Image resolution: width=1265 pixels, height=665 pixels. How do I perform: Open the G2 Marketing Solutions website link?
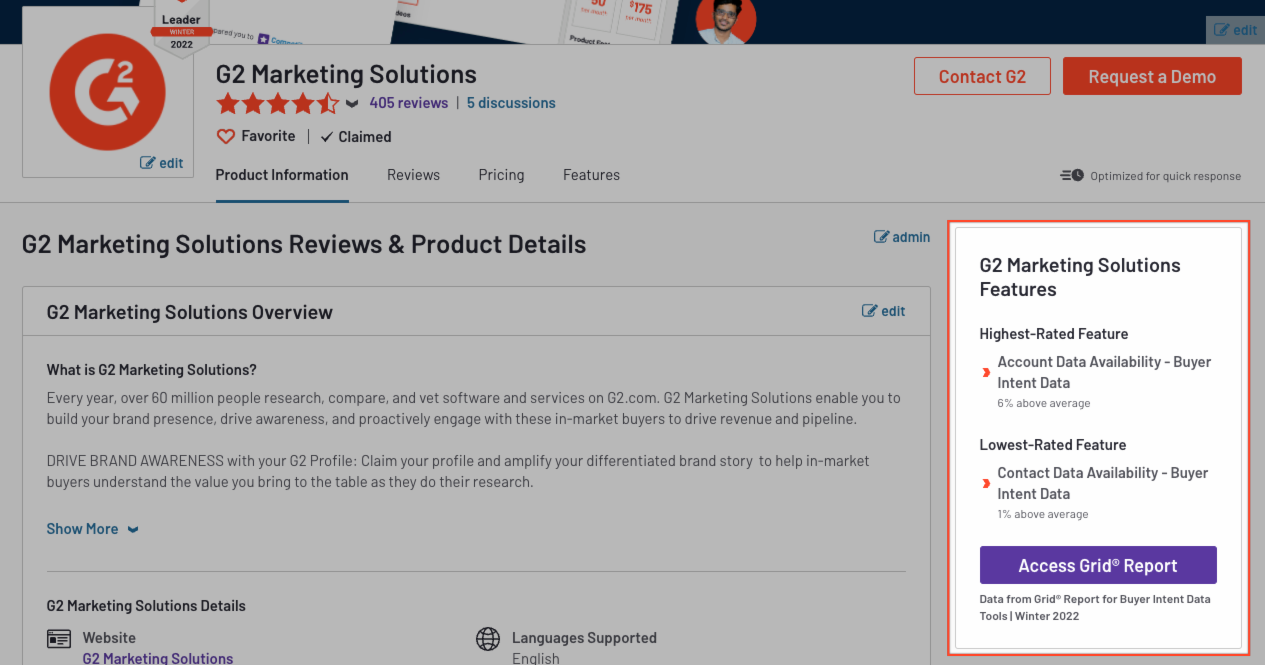coord(158,658)
